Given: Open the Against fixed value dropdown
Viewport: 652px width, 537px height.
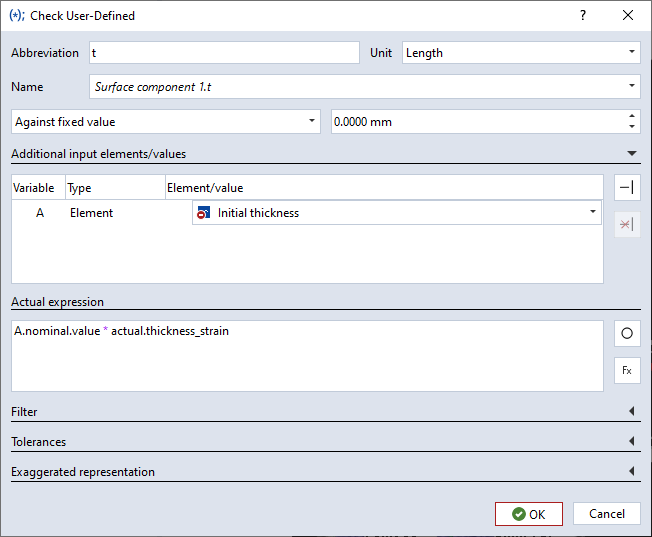Looking at the screenshot, I should (x=312, y=122).
